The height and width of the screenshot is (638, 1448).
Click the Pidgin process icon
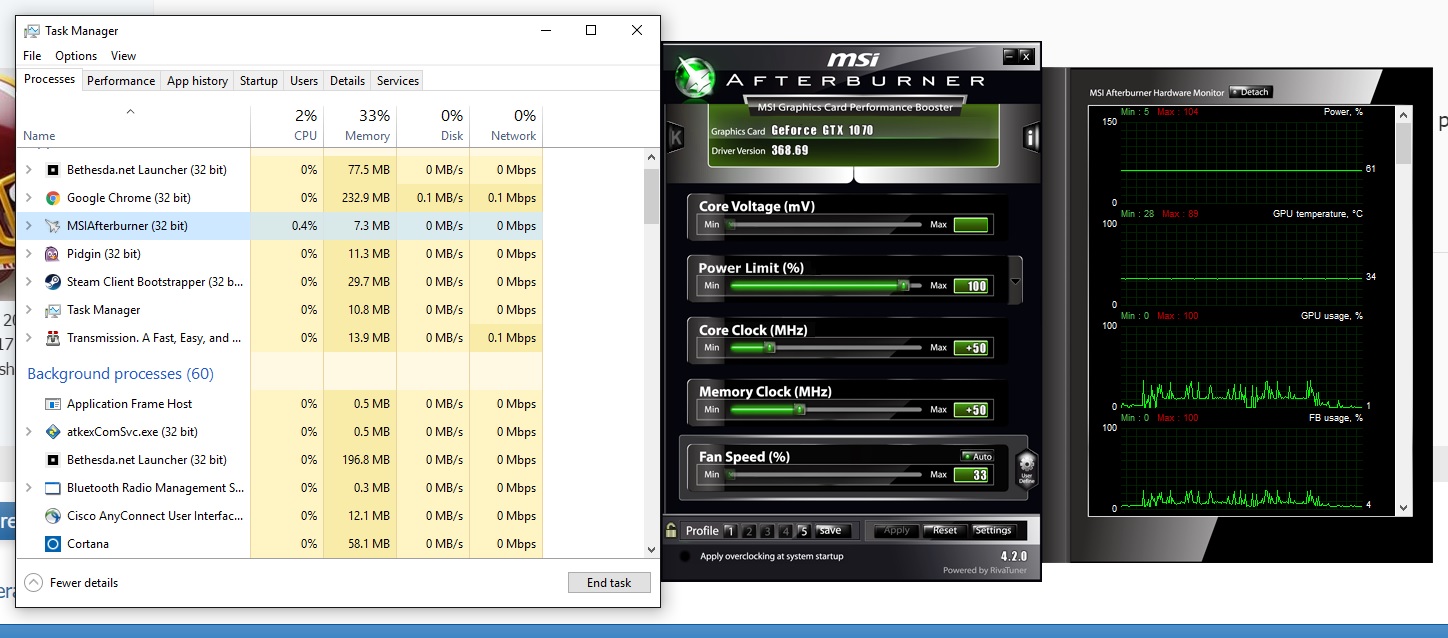[x=53, y=254]
